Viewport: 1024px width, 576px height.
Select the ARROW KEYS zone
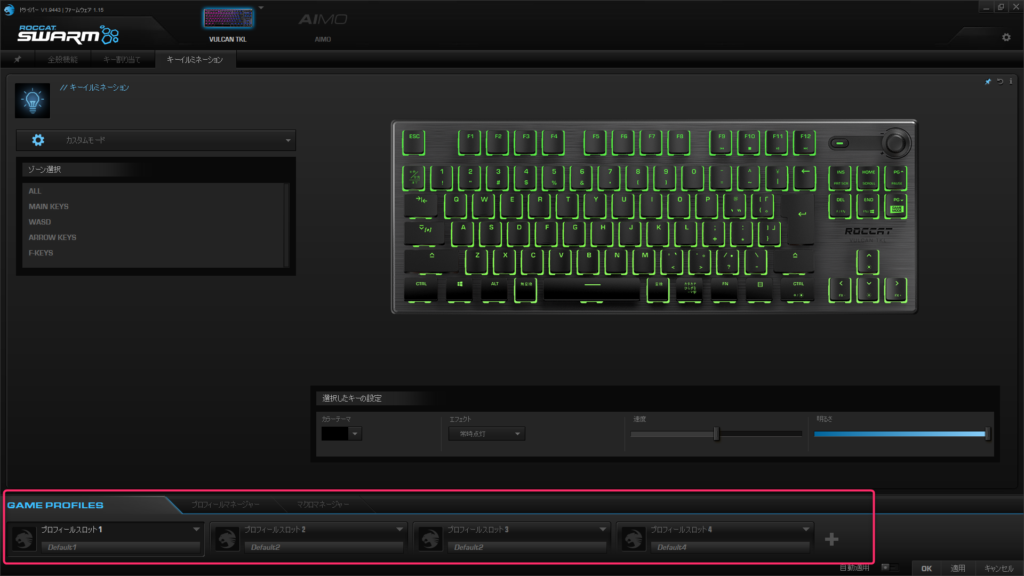[x=52, y=238]
